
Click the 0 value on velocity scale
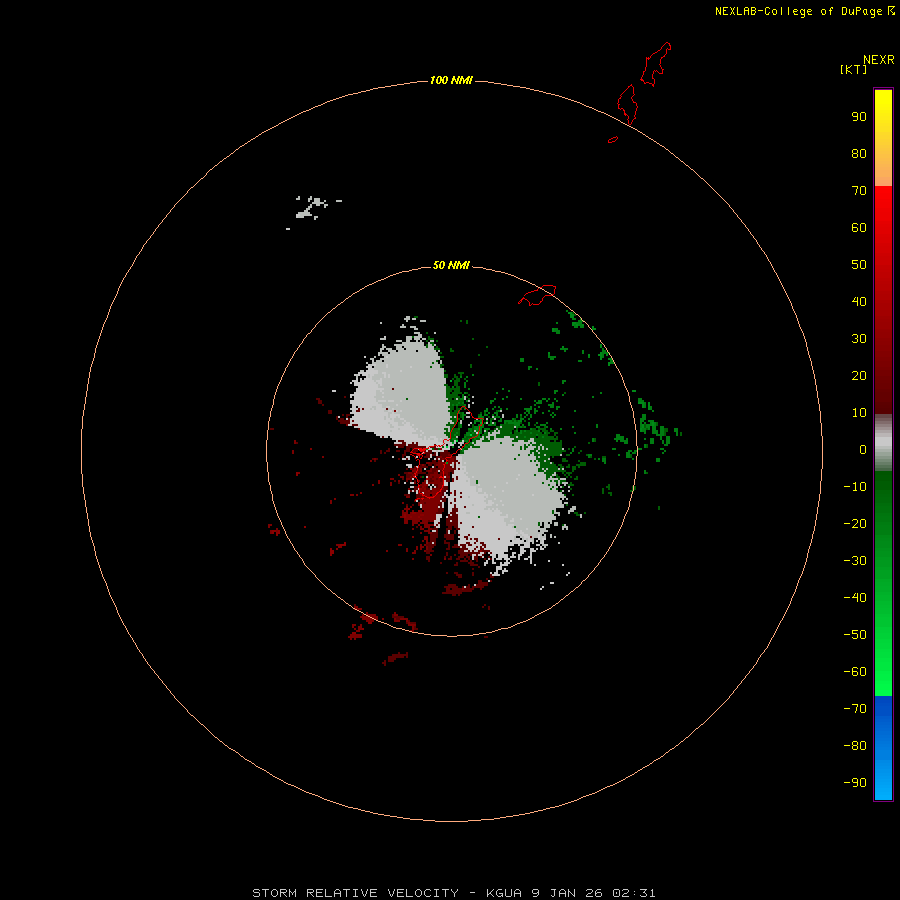(x=863, y=450)
